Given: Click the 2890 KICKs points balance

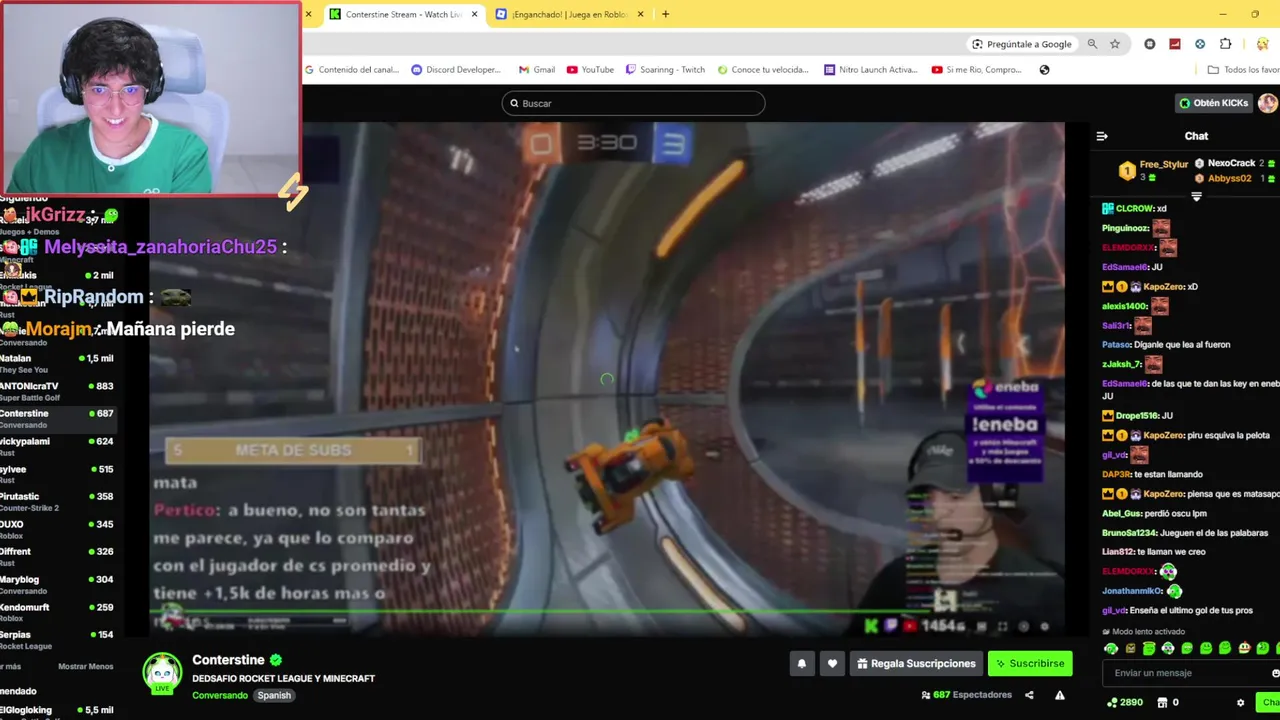Looking at the screenshot, I should (x=1125, y=703).
